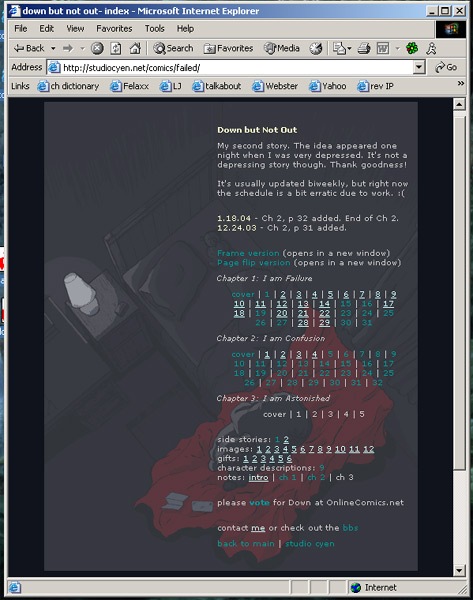
Task: Open the Mail toolbar icon
Action: tap(342, 48)
